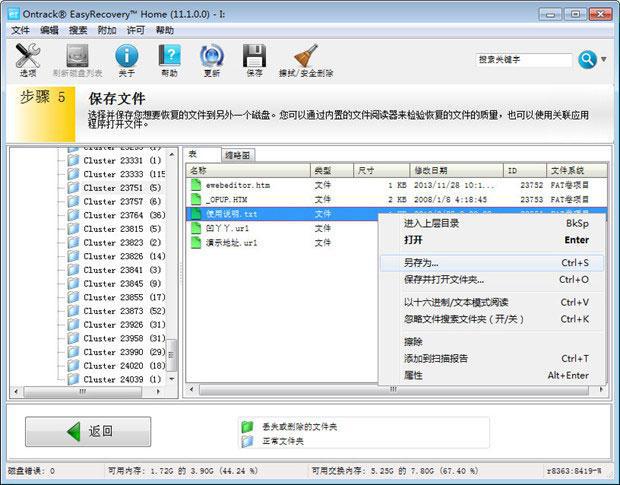
Task: Sort by ID column header
Action: tap(525, 170)
